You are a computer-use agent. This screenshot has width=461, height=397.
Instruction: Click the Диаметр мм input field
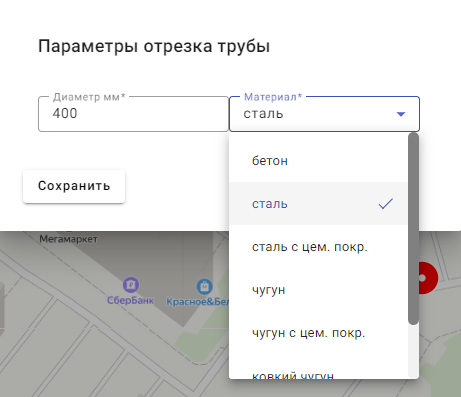(x=133, y=114)
